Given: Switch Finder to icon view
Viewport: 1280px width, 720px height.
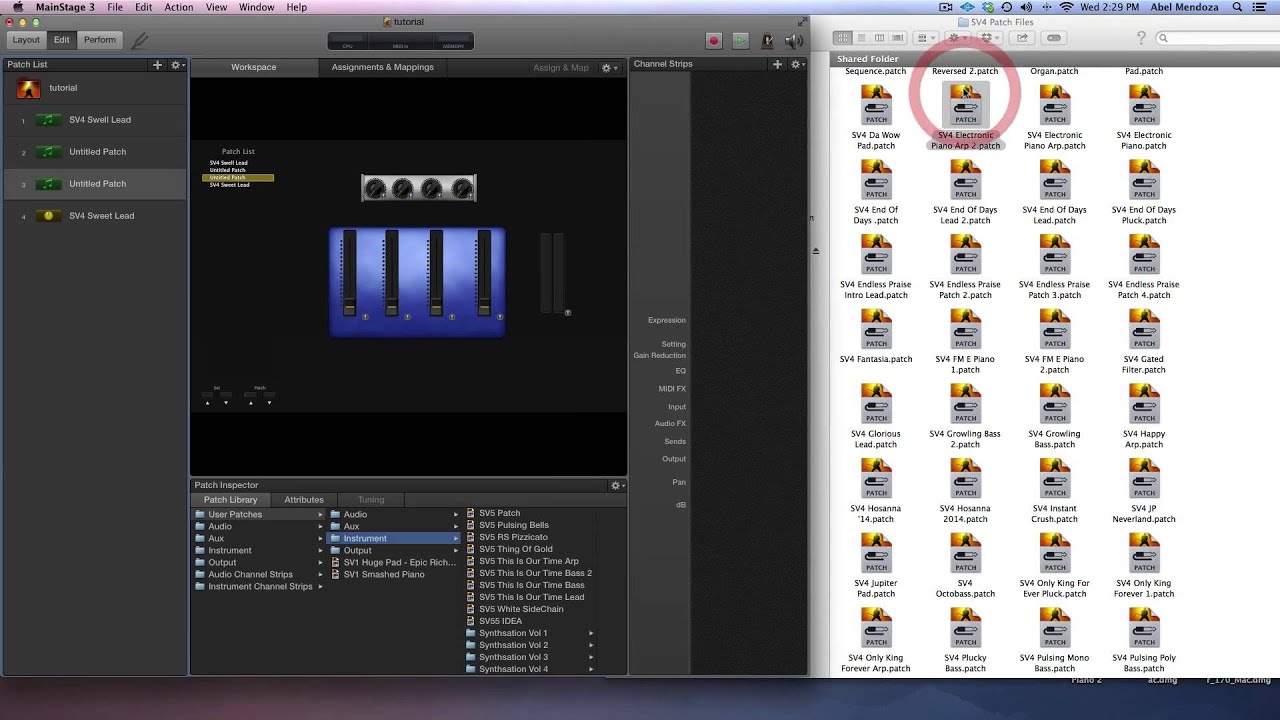Looking at the screenshot, I should [844, 38].
